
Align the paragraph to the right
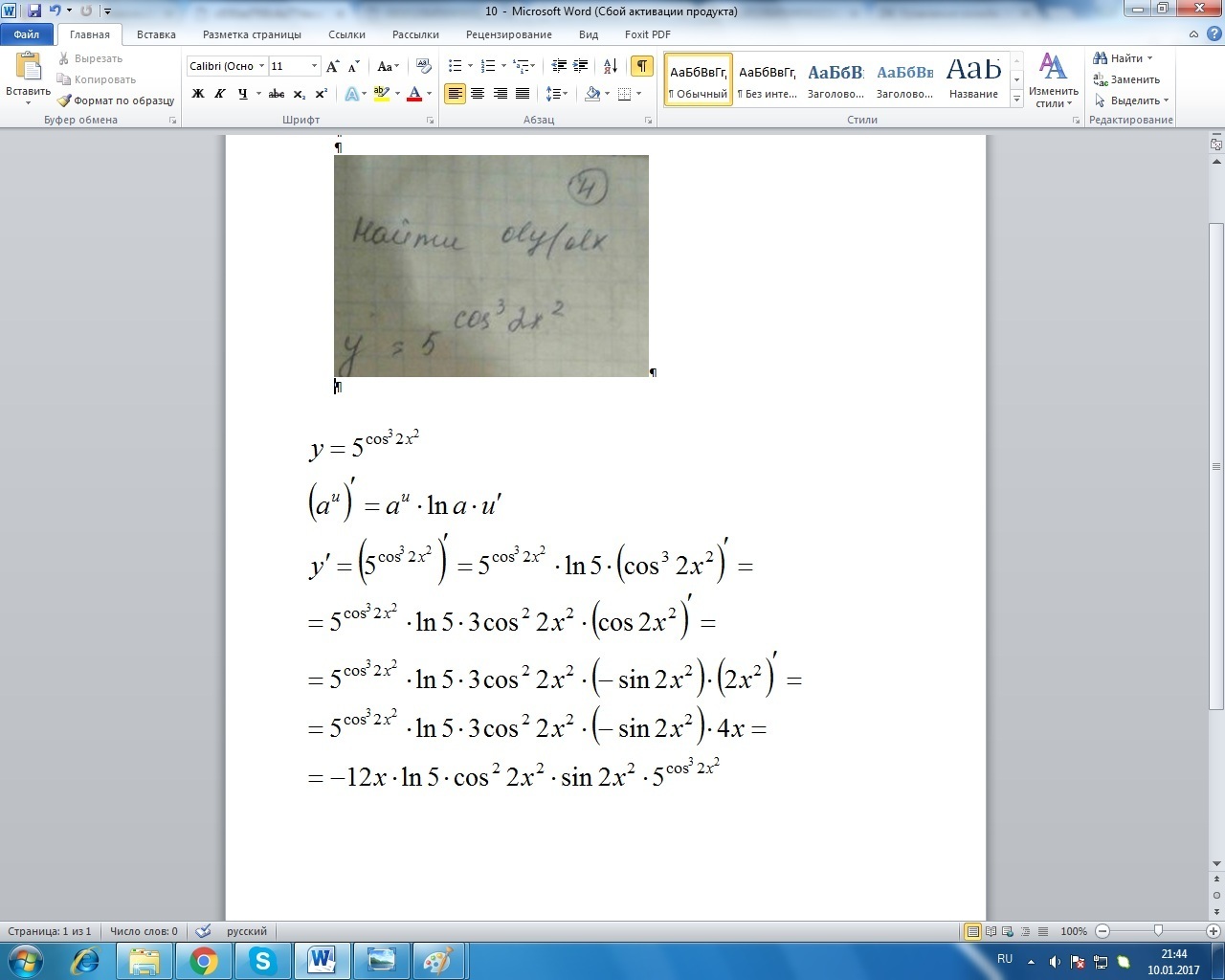tap(500, 94)
